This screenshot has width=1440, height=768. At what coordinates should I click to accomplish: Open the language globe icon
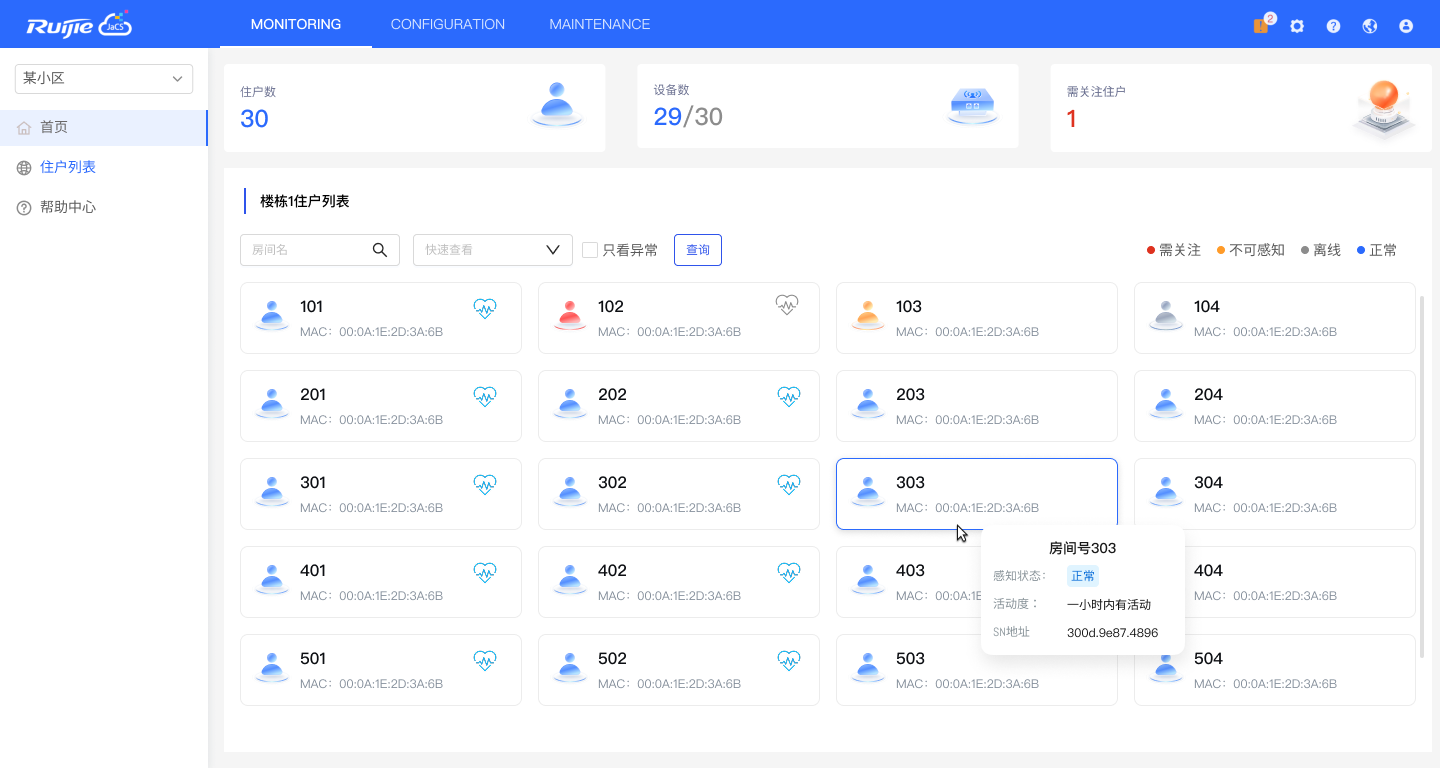(1370, 26)
